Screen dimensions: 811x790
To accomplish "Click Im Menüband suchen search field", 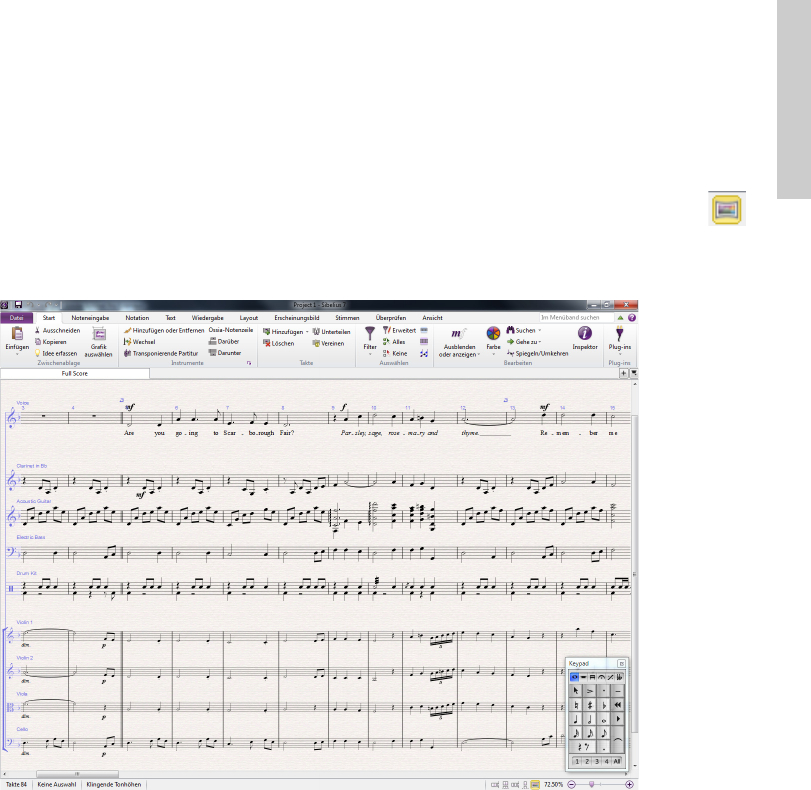I will [x=576, y=318].
